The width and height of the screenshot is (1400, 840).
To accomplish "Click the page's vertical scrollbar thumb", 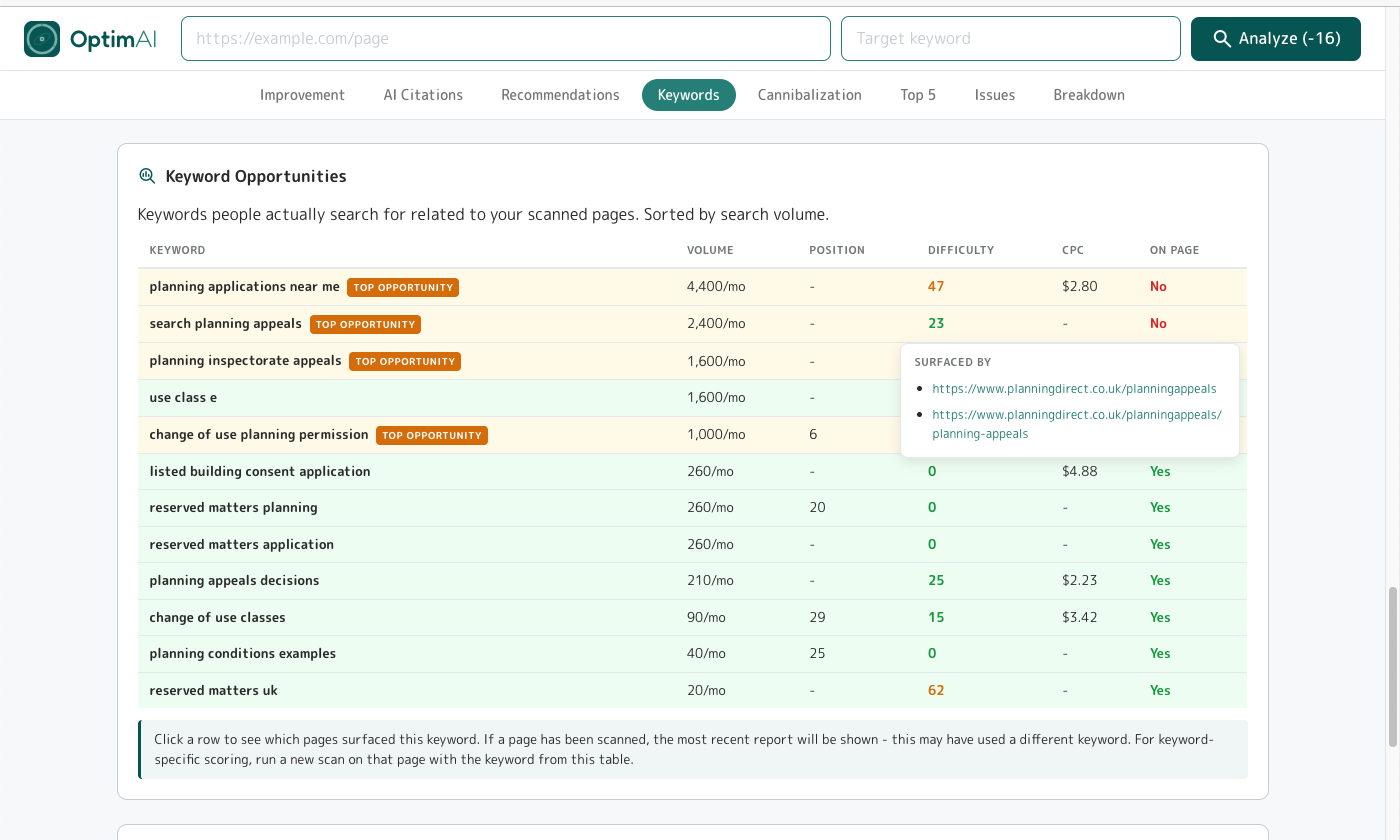I will [1392, 666].
